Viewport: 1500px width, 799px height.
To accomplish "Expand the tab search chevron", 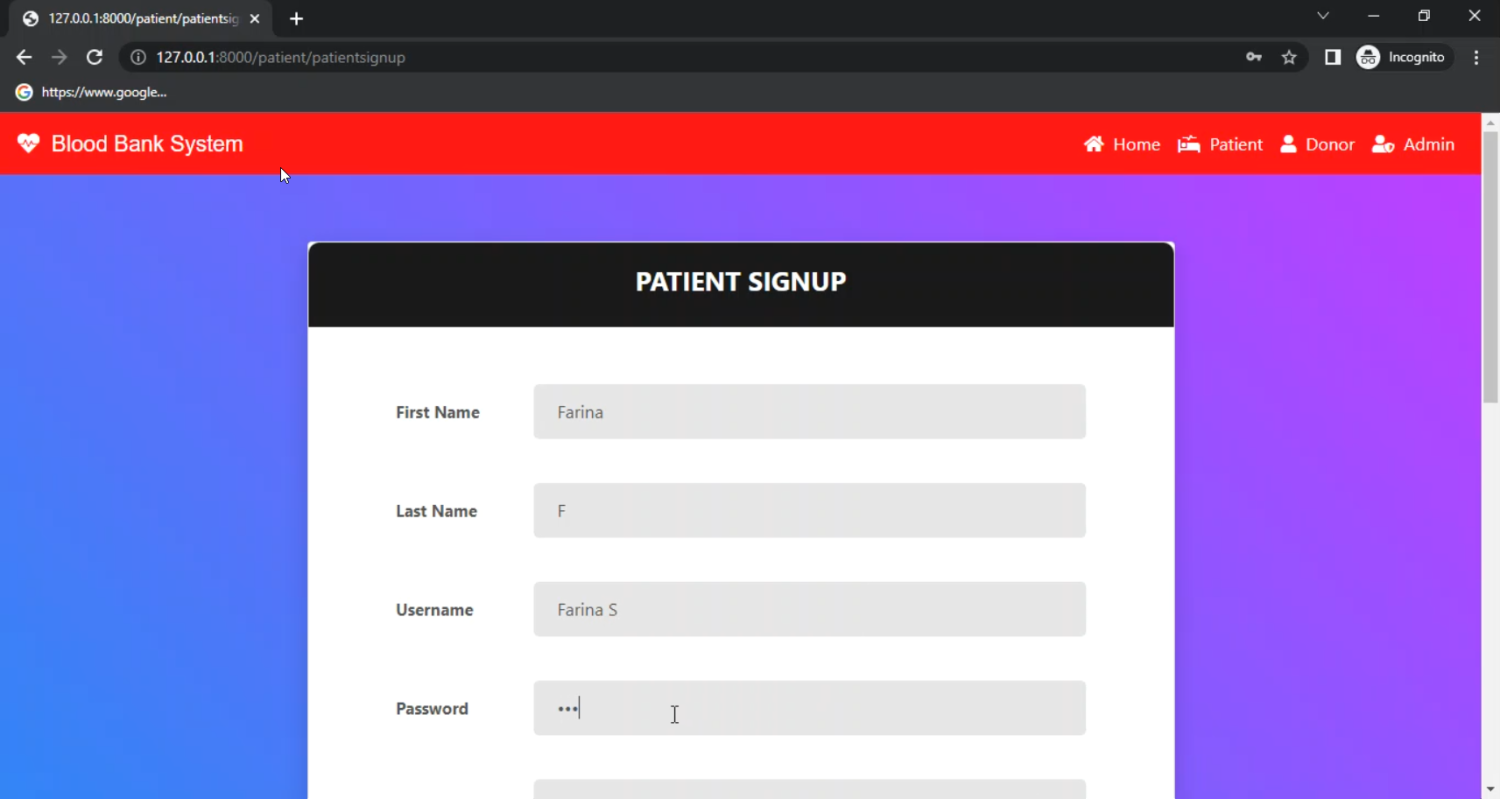I will [1323, 16].
